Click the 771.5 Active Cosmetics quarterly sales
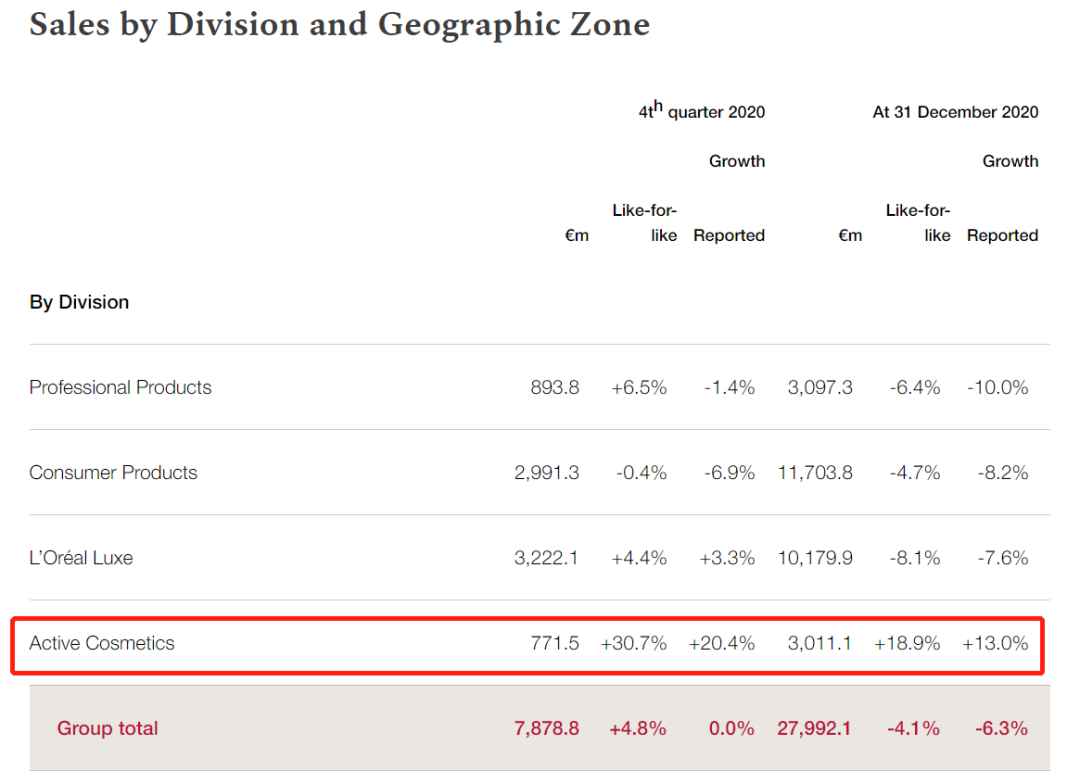Viewport: 1080px width, 783px height. (x=554, y=643)
